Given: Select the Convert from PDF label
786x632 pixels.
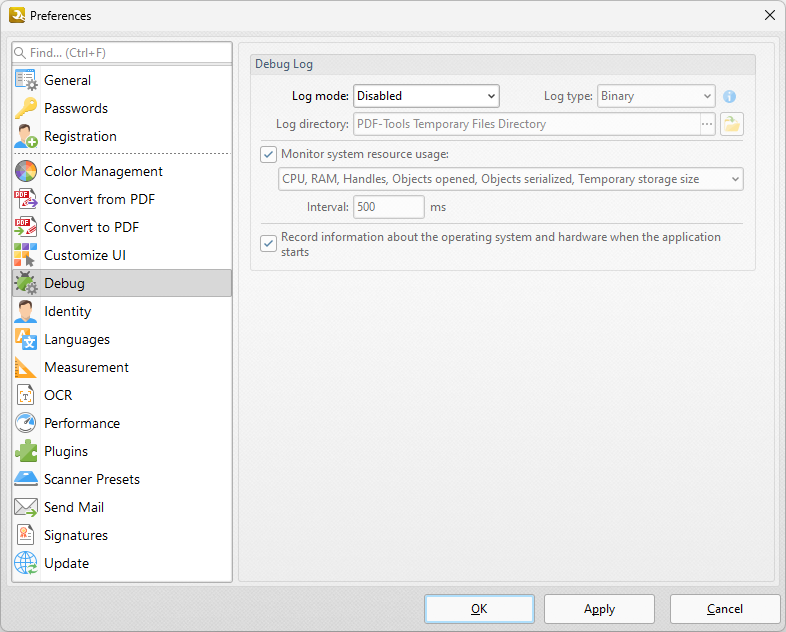Looking at the screenshot, I should [100, 199].
